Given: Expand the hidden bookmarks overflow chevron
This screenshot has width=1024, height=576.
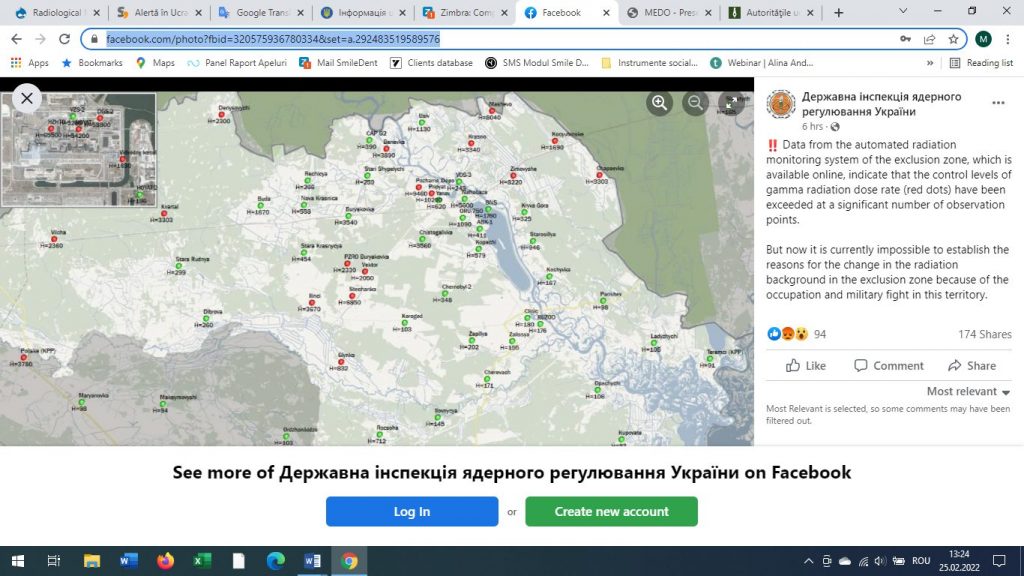Looking at the screenshot, I should click(x=930, y=63).
